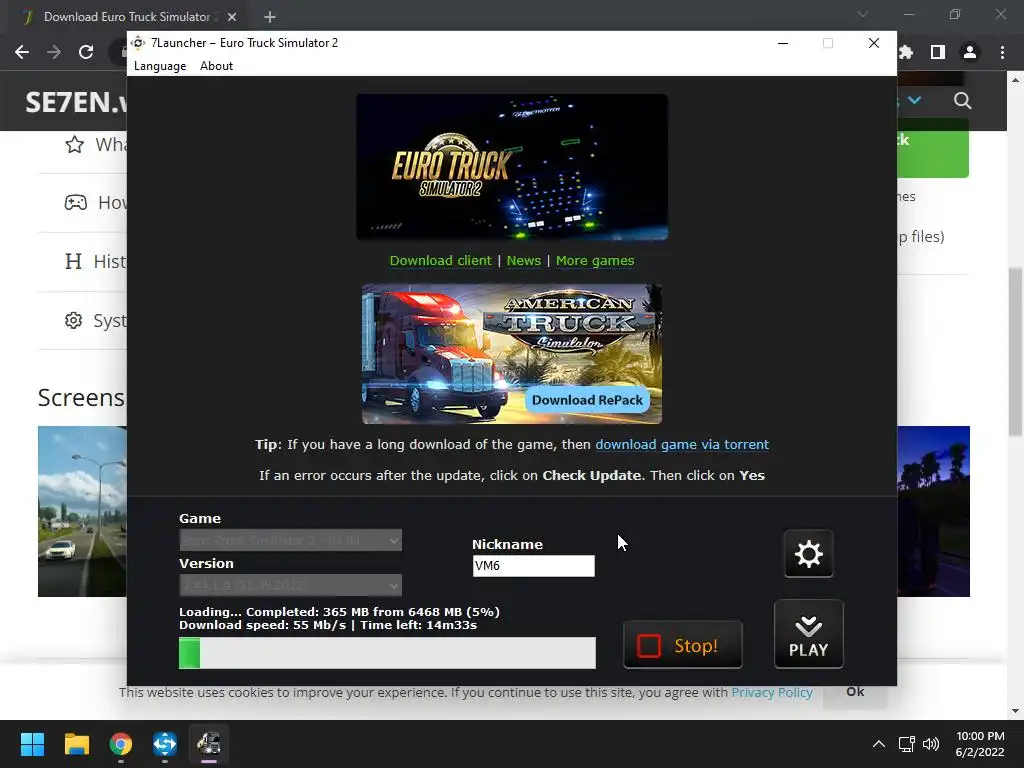1024x768 pixels.
Task: Open Privacy Policy link in cookie notice
Action: tap(772, 692)
